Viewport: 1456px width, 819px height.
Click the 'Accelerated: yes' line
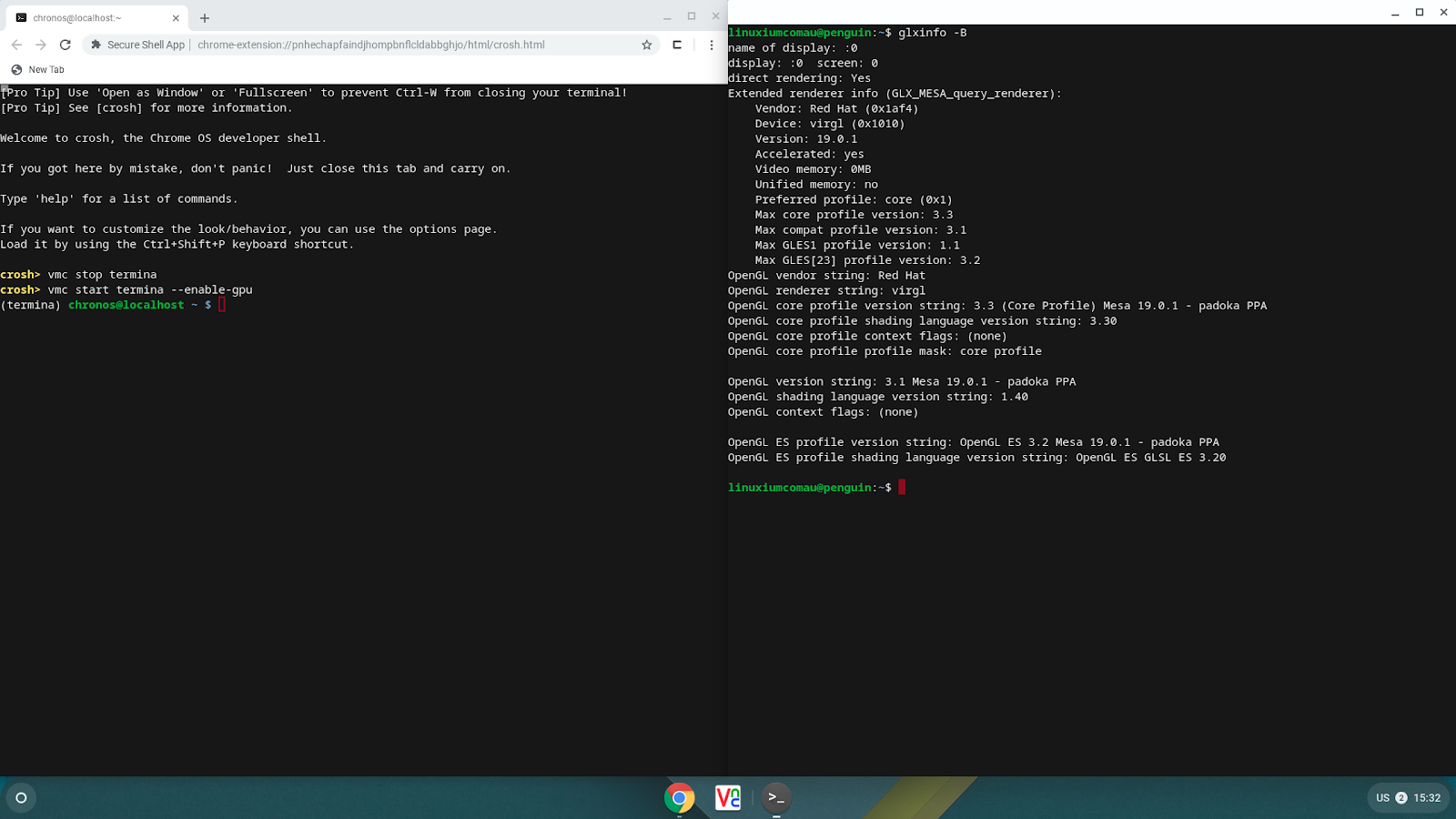pyautogui.click(x=809, y=154)
